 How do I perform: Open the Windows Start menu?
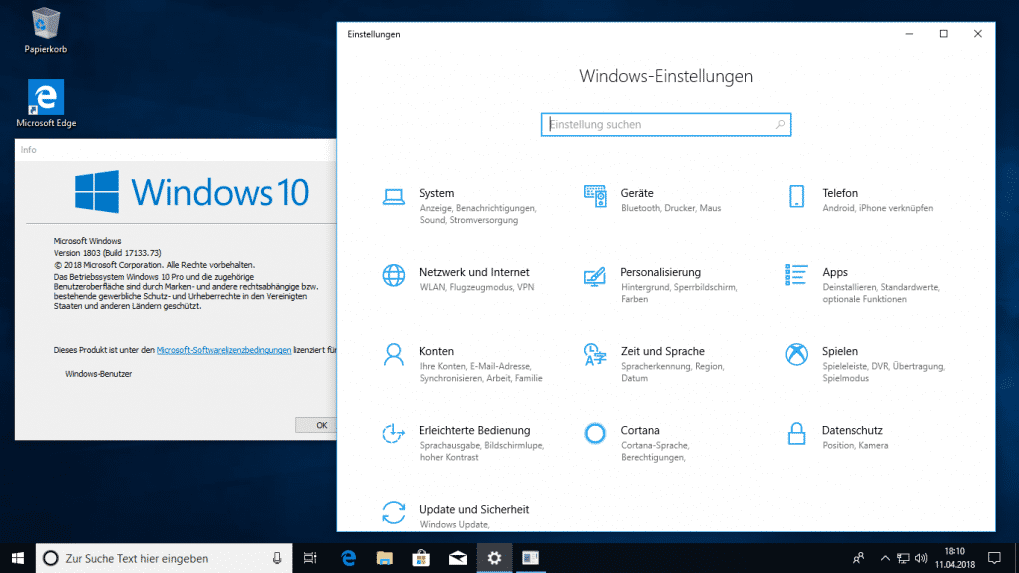[18, 558]
